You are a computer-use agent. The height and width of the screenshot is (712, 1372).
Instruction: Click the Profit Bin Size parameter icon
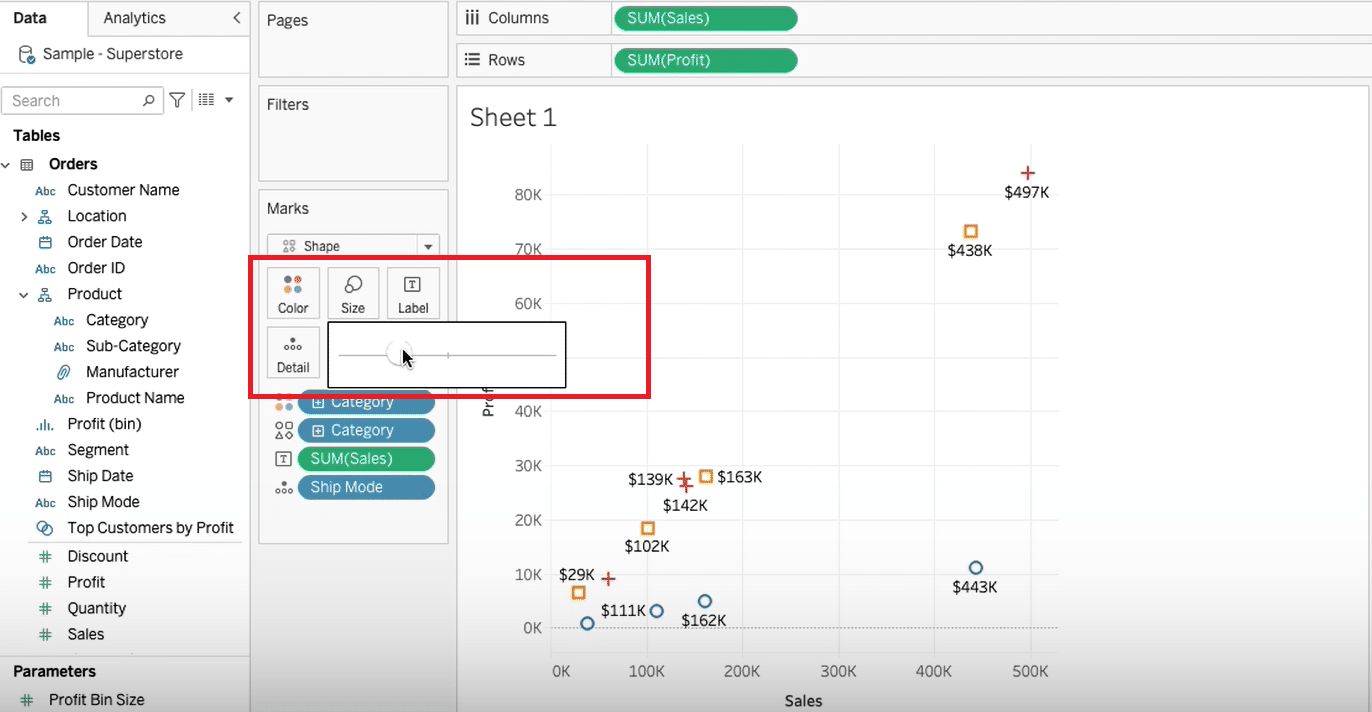tap(27, 700)
